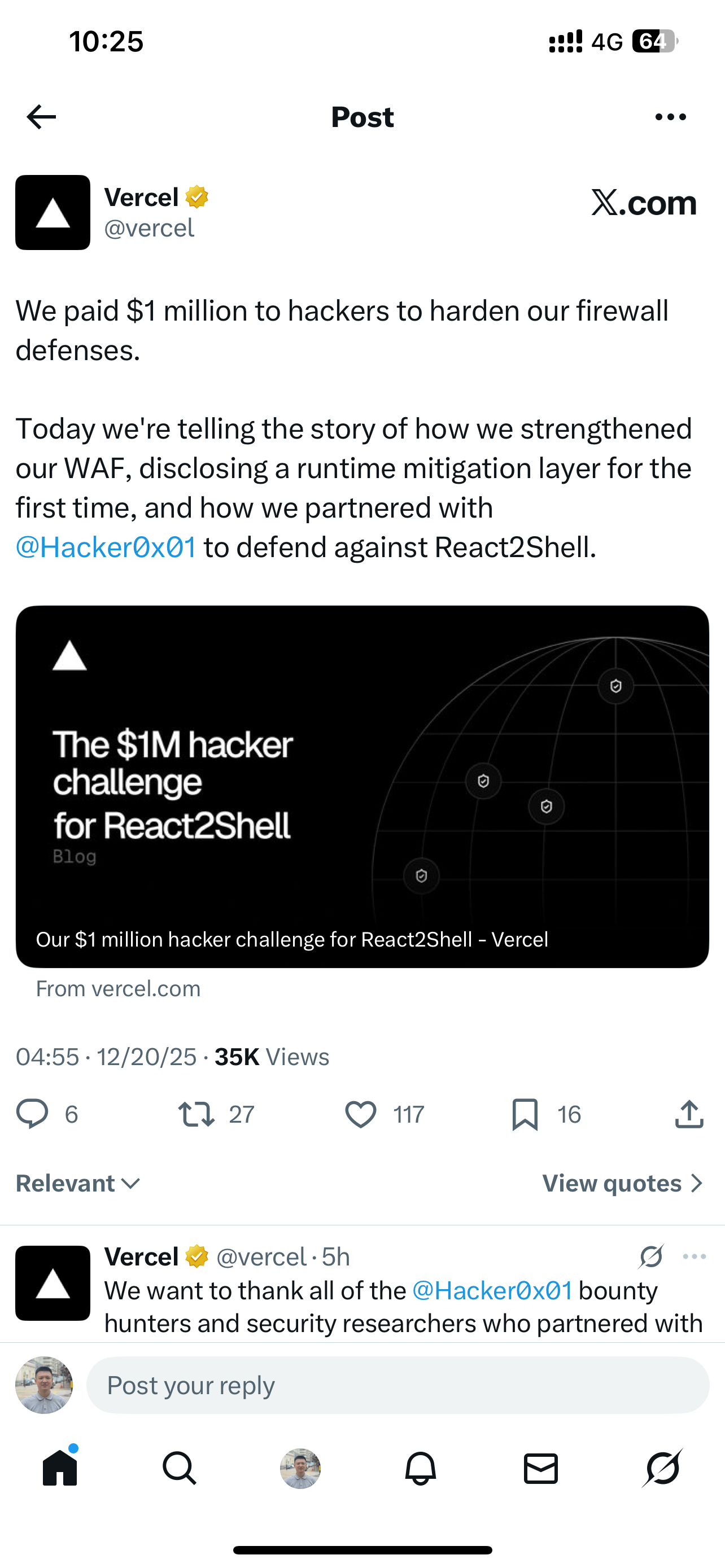725x1568 pixels.
Task: Open Grok from the bottom bar
Action: tap(662, 1468)
